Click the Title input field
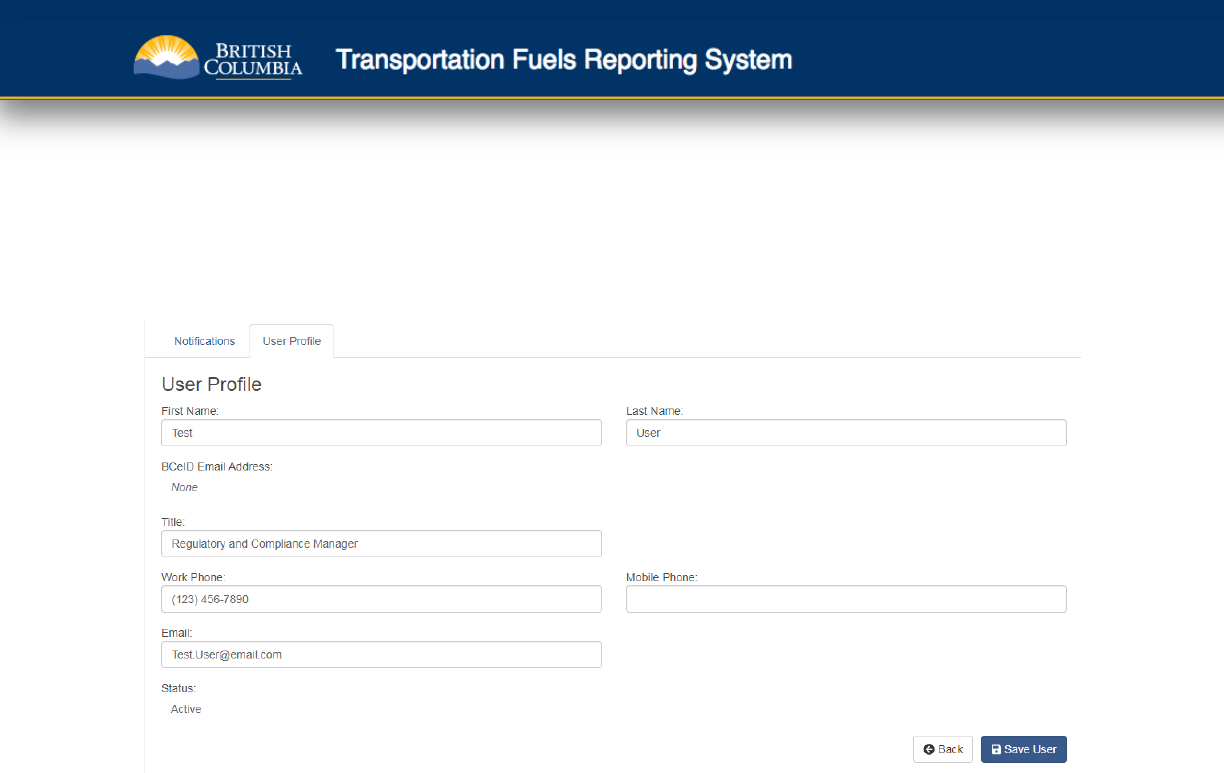The width and height of the screenshot is (1224, 773). click(x=381, y=543)
